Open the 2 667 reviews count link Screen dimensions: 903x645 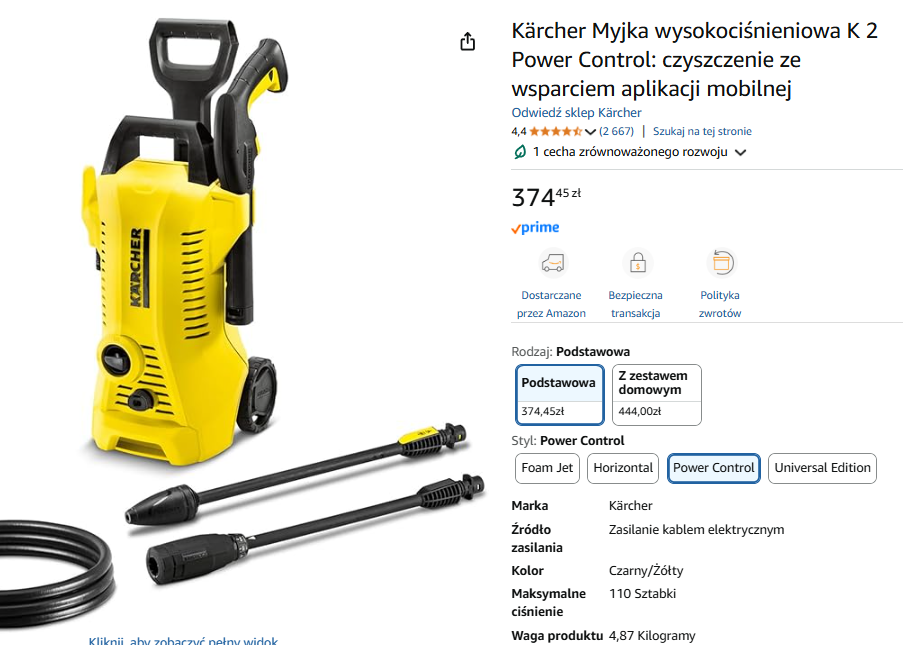(x=616, y=131)
